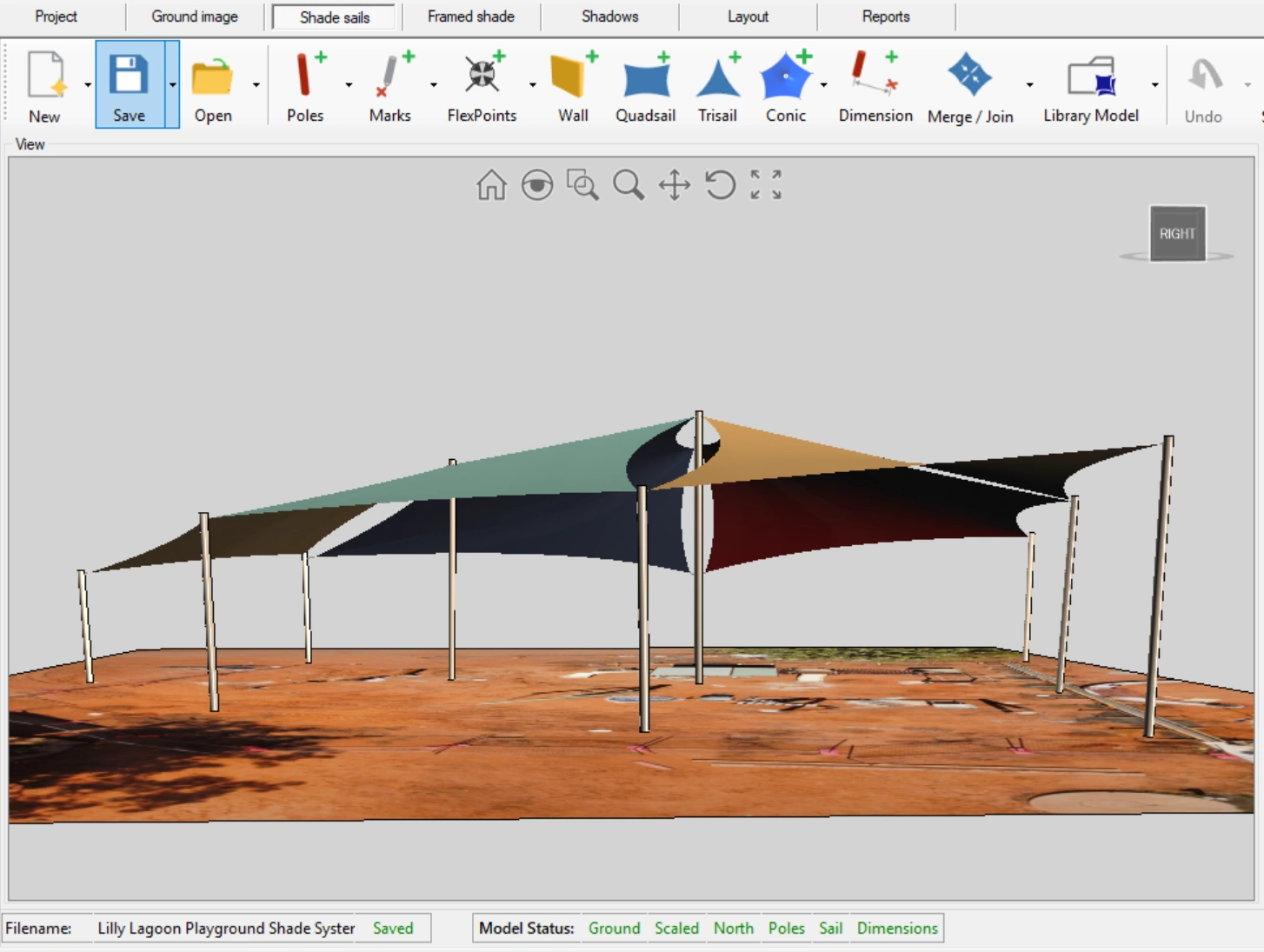The width and height of the screenshot is (1264, 952).
Task: Activate the rotate view control
Action: 721,185
